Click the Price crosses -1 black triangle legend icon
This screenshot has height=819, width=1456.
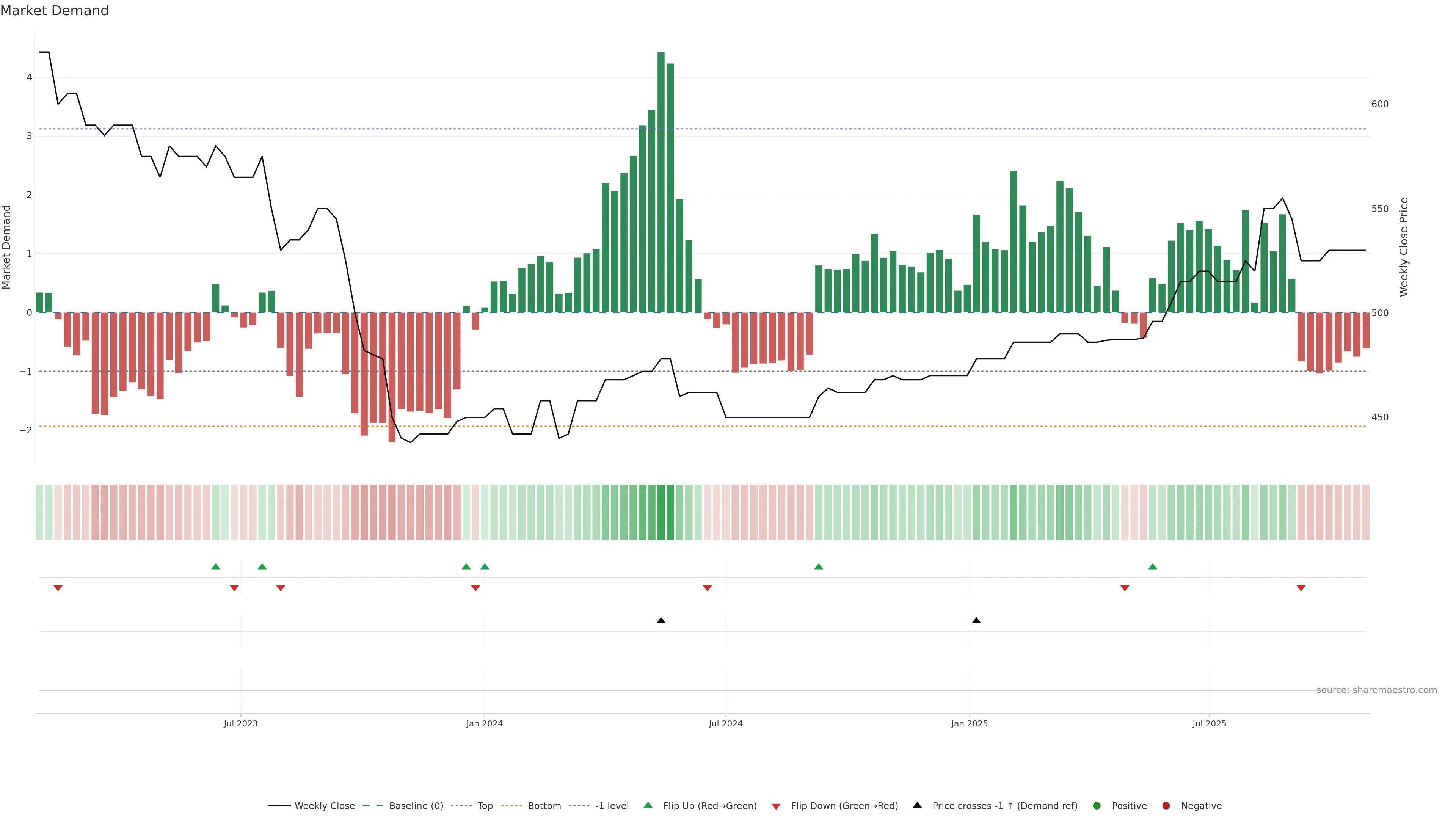point(917,805)
